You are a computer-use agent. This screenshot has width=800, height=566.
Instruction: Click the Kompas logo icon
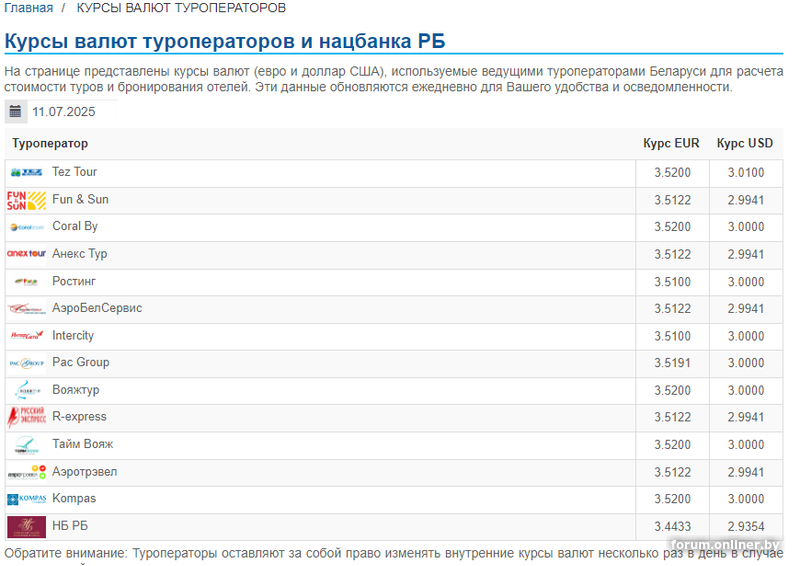pyautogui.click(x=27, y=499)
